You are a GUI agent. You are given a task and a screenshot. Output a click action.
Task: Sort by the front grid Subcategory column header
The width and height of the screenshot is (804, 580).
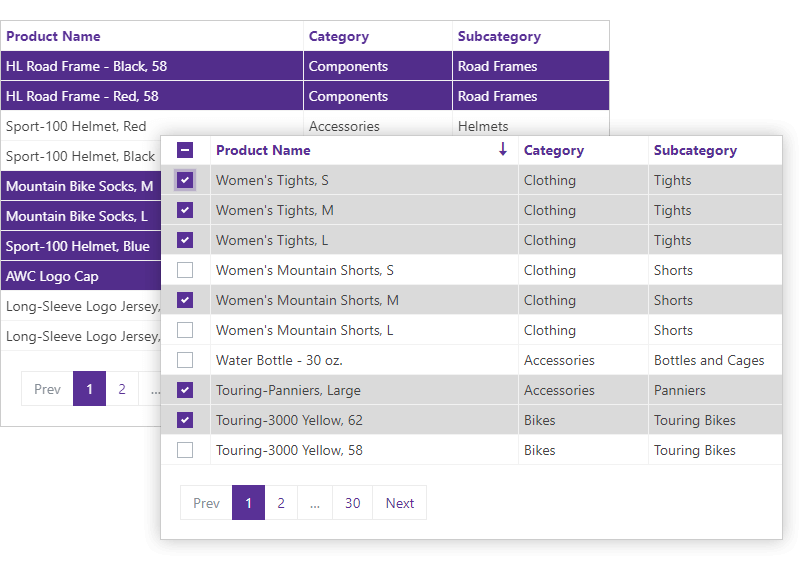[x=695, y=150]
